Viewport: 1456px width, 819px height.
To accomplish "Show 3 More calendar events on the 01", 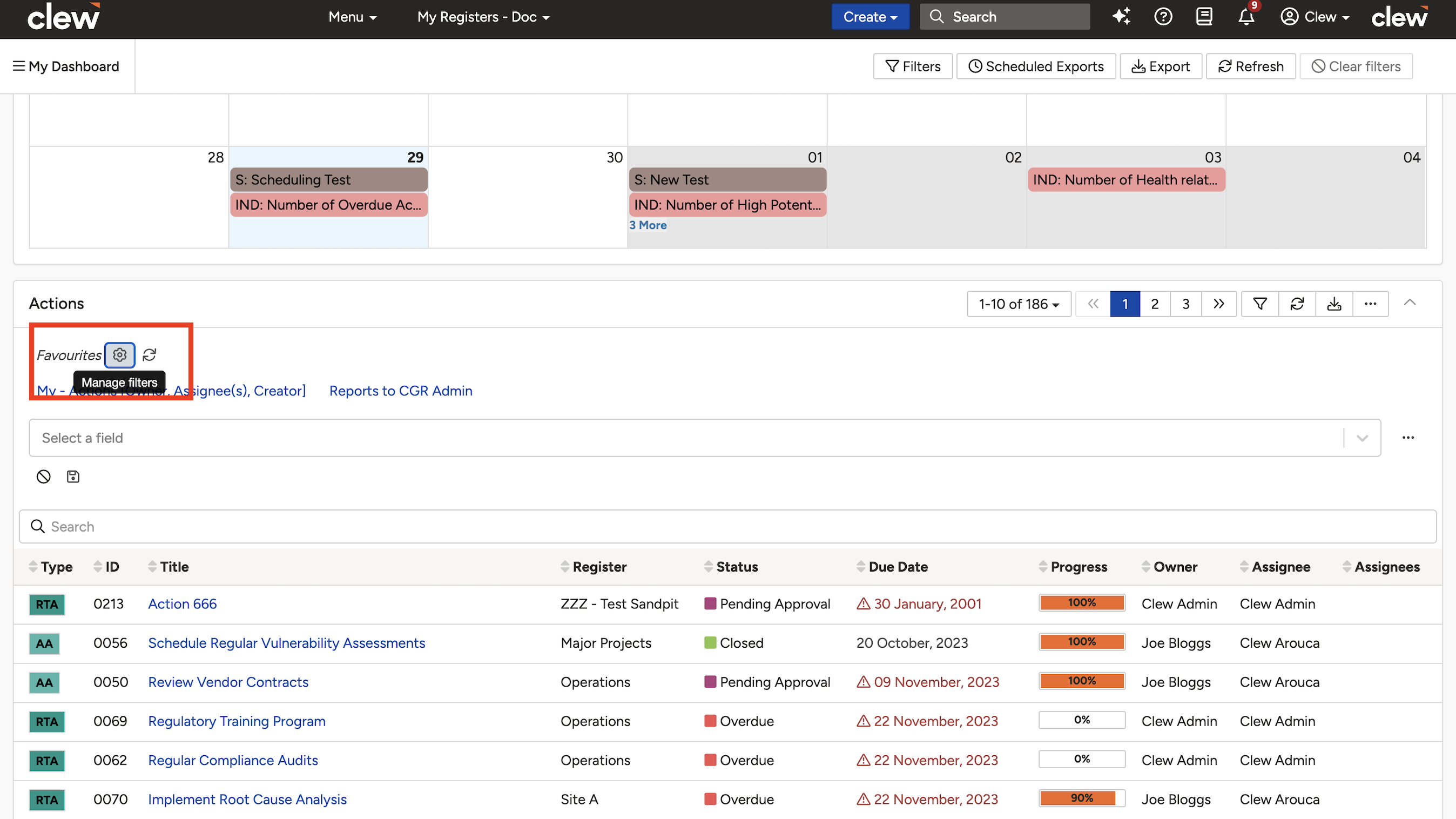I will pos(648,225).
